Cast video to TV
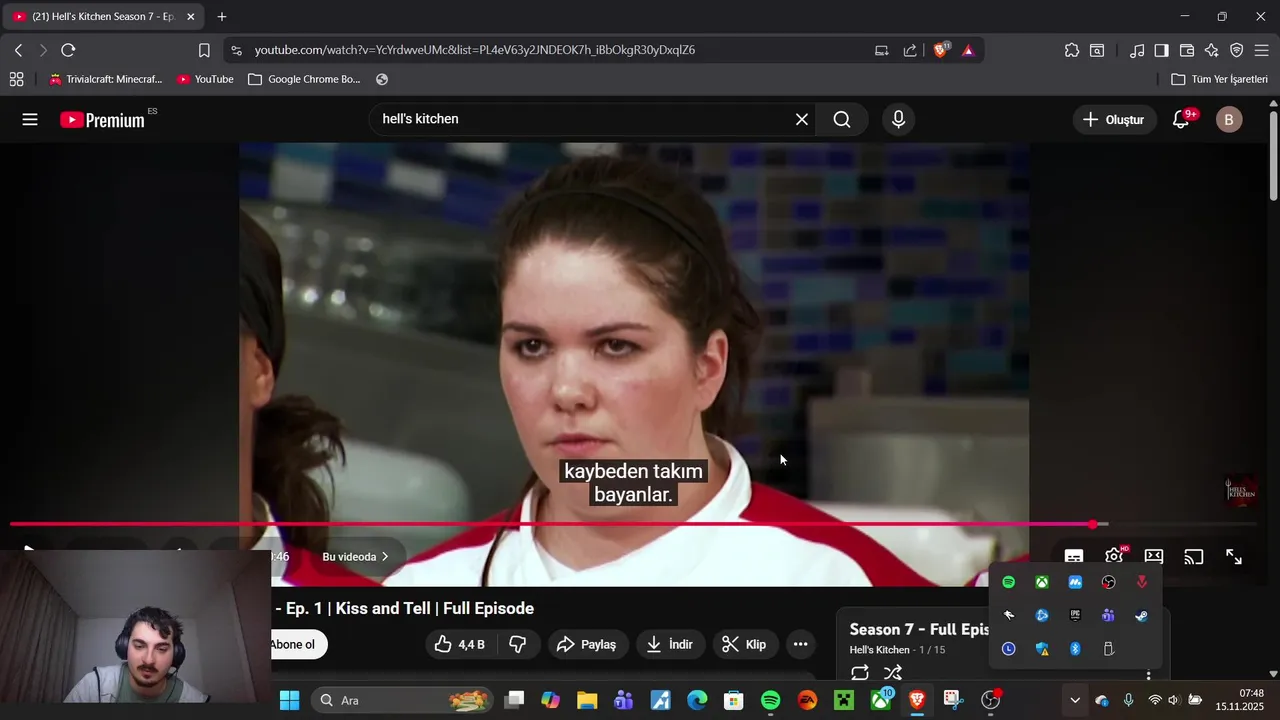1280x720 pixels. [x=1194, y=557]
